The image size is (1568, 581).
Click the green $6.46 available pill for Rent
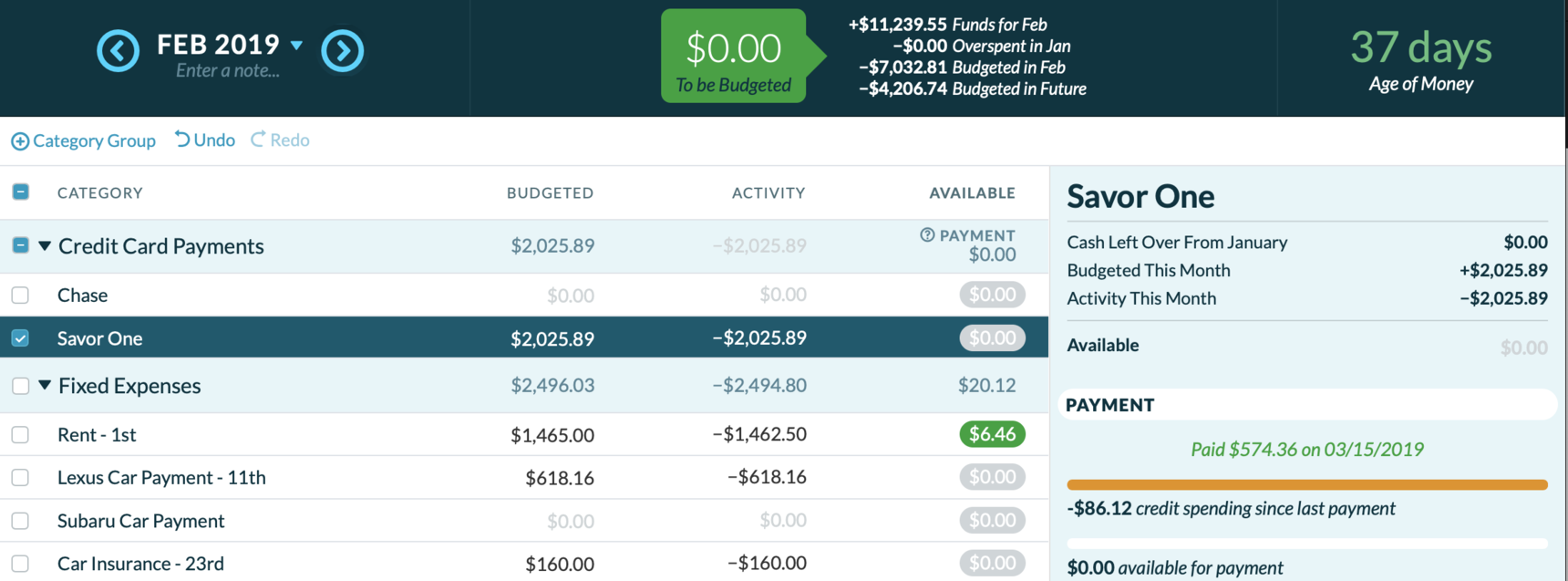(992, 434)
